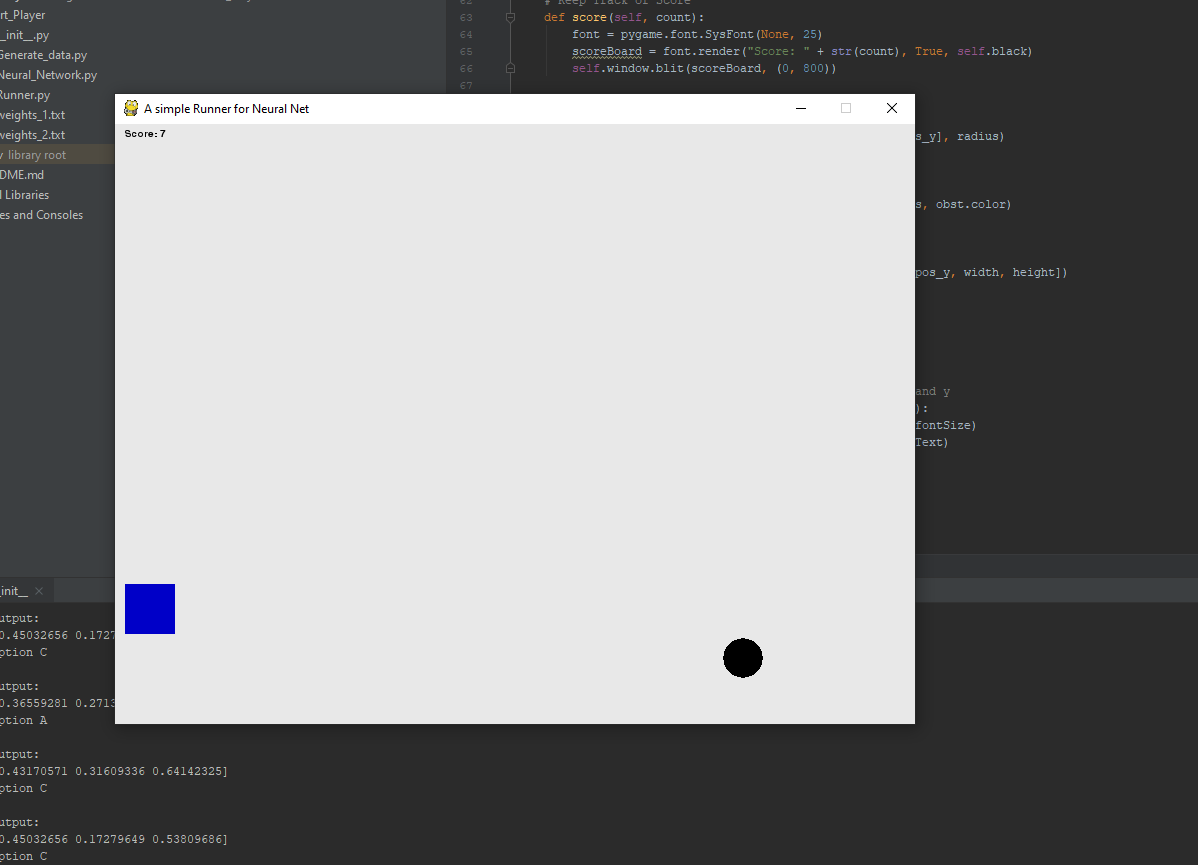Click line number 64 in the editor gutter

466,34
